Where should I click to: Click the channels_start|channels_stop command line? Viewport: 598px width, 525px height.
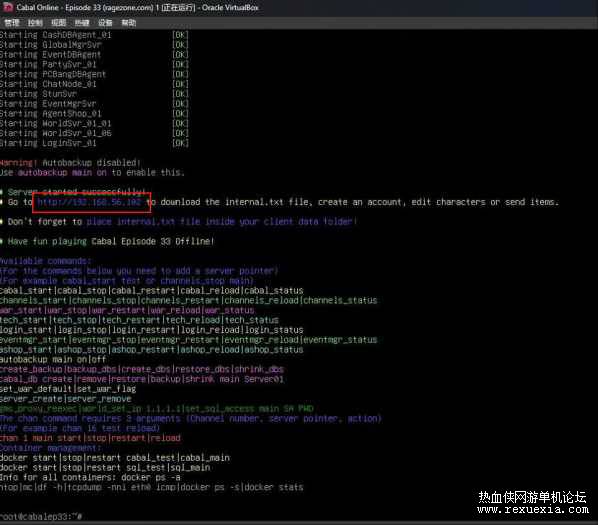click(188, 301)
